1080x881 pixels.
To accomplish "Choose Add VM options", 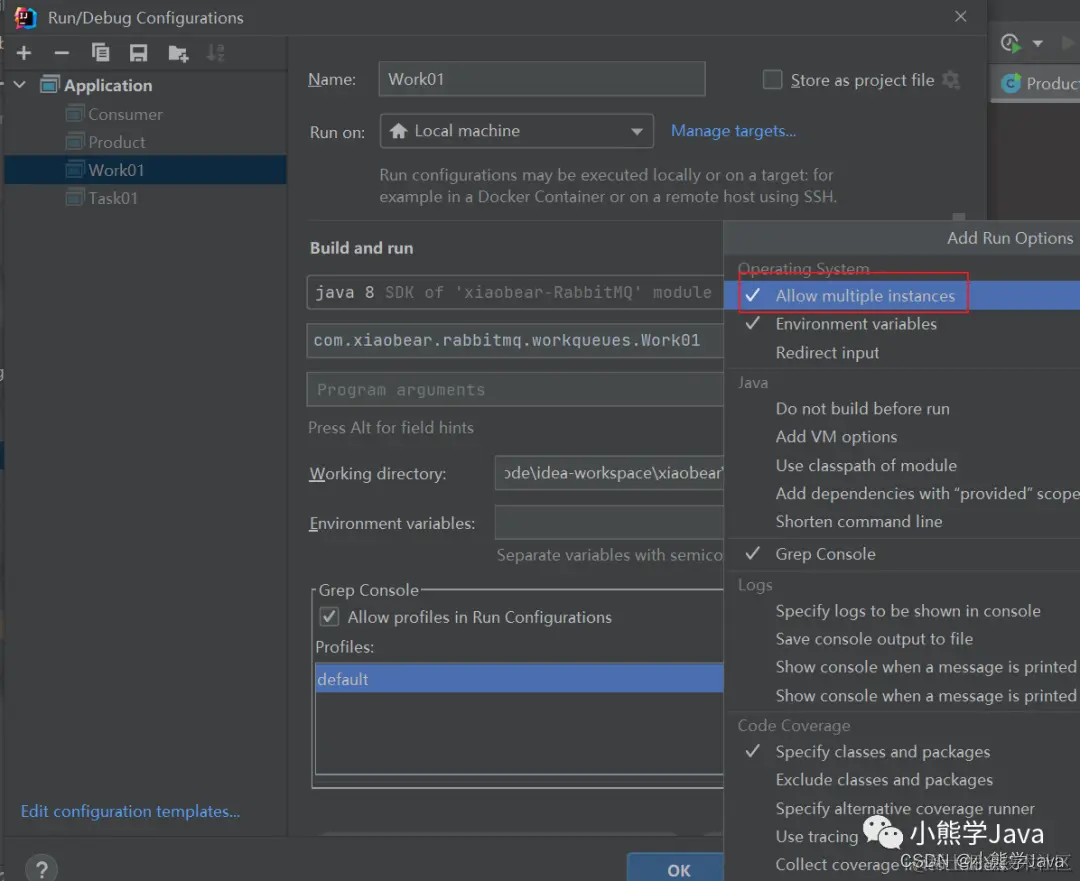I will click(902, 437).
